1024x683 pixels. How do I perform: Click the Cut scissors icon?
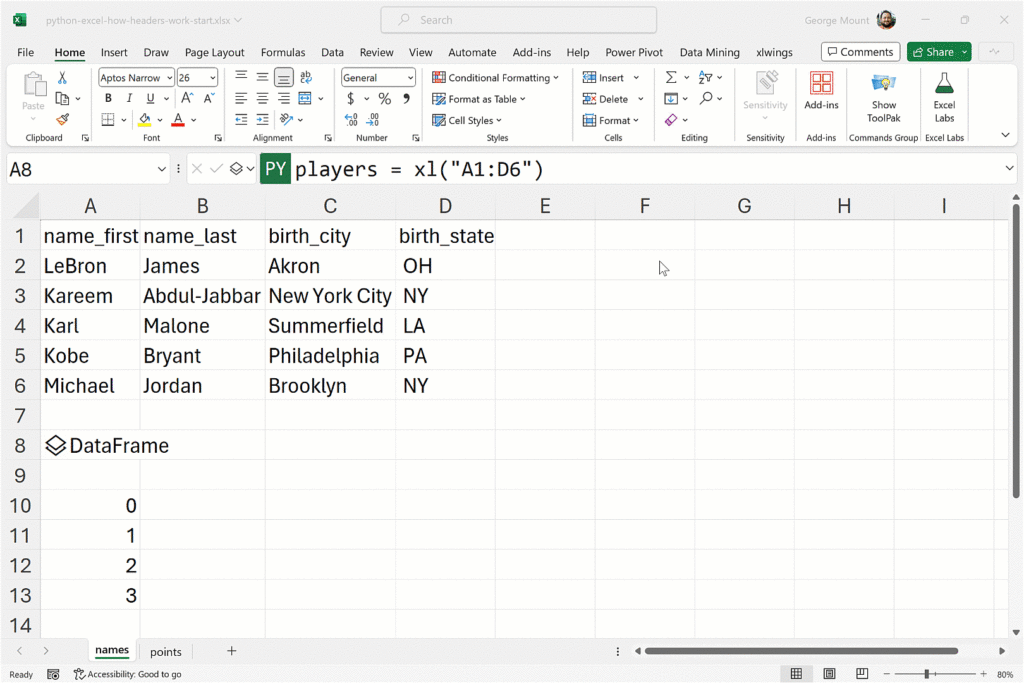coord(63,78)
